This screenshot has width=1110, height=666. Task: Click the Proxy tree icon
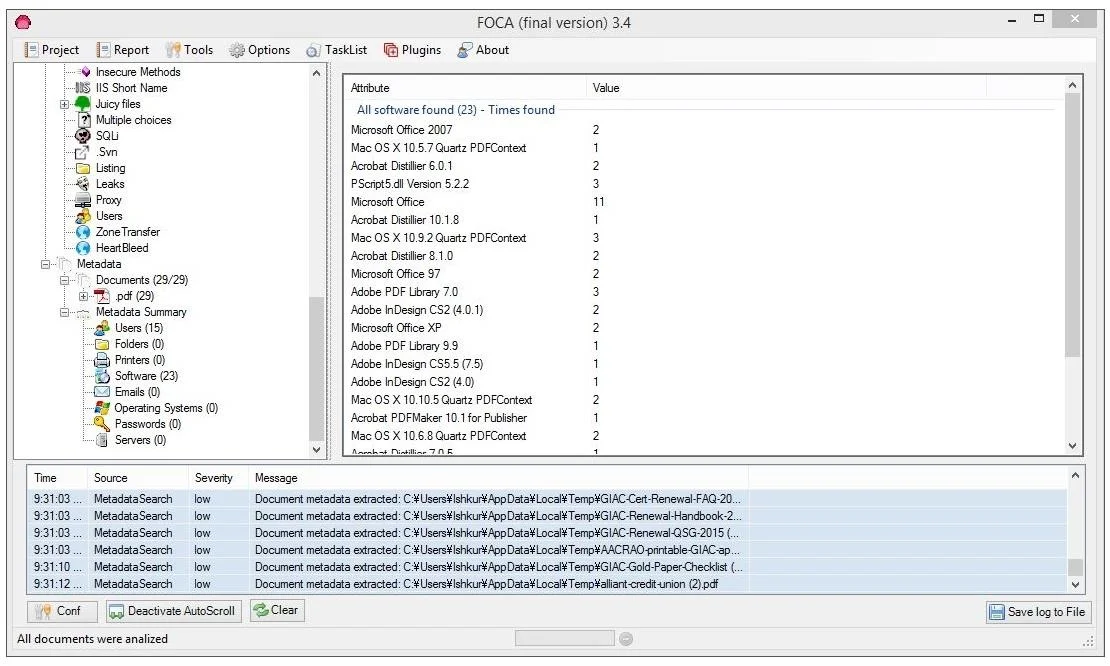(x=83, y=200)
